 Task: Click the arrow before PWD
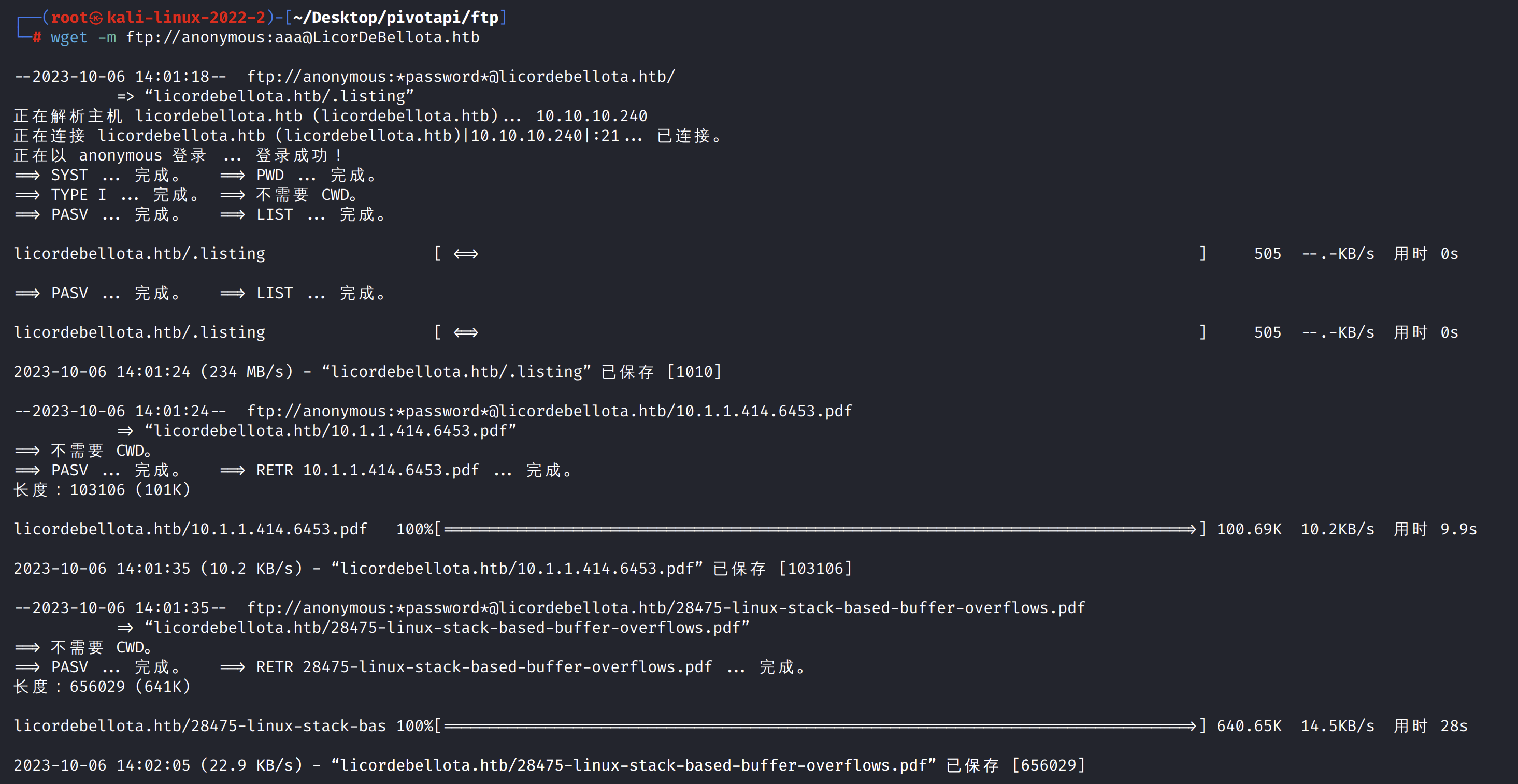232,176
